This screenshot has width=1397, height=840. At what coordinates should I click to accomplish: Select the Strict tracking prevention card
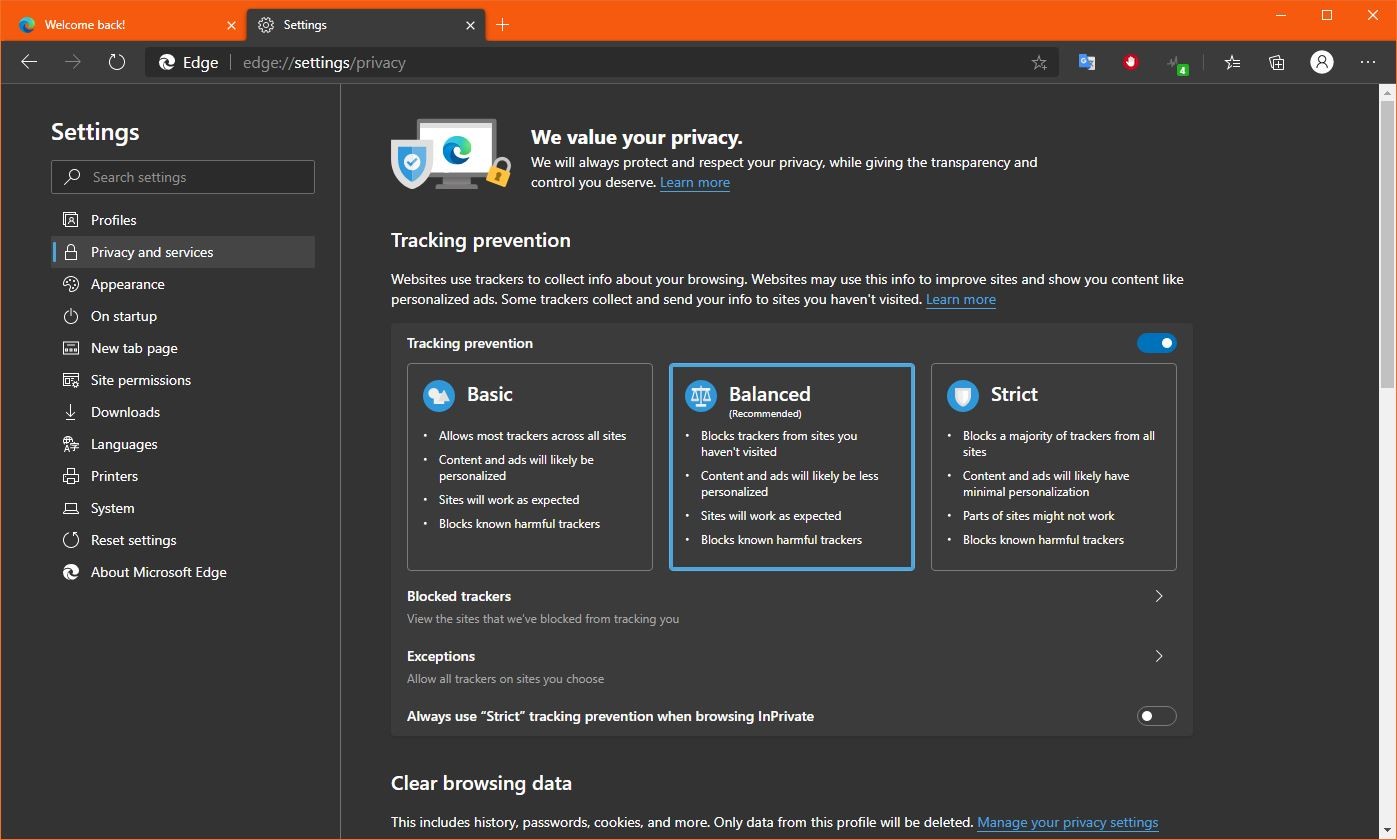click(1054, 467)
